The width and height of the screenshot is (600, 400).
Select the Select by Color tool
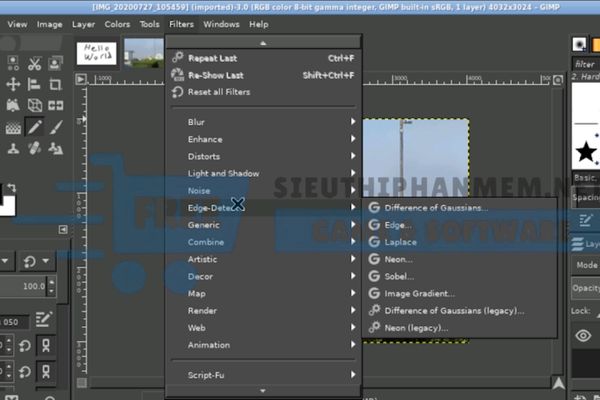point(13,63)
